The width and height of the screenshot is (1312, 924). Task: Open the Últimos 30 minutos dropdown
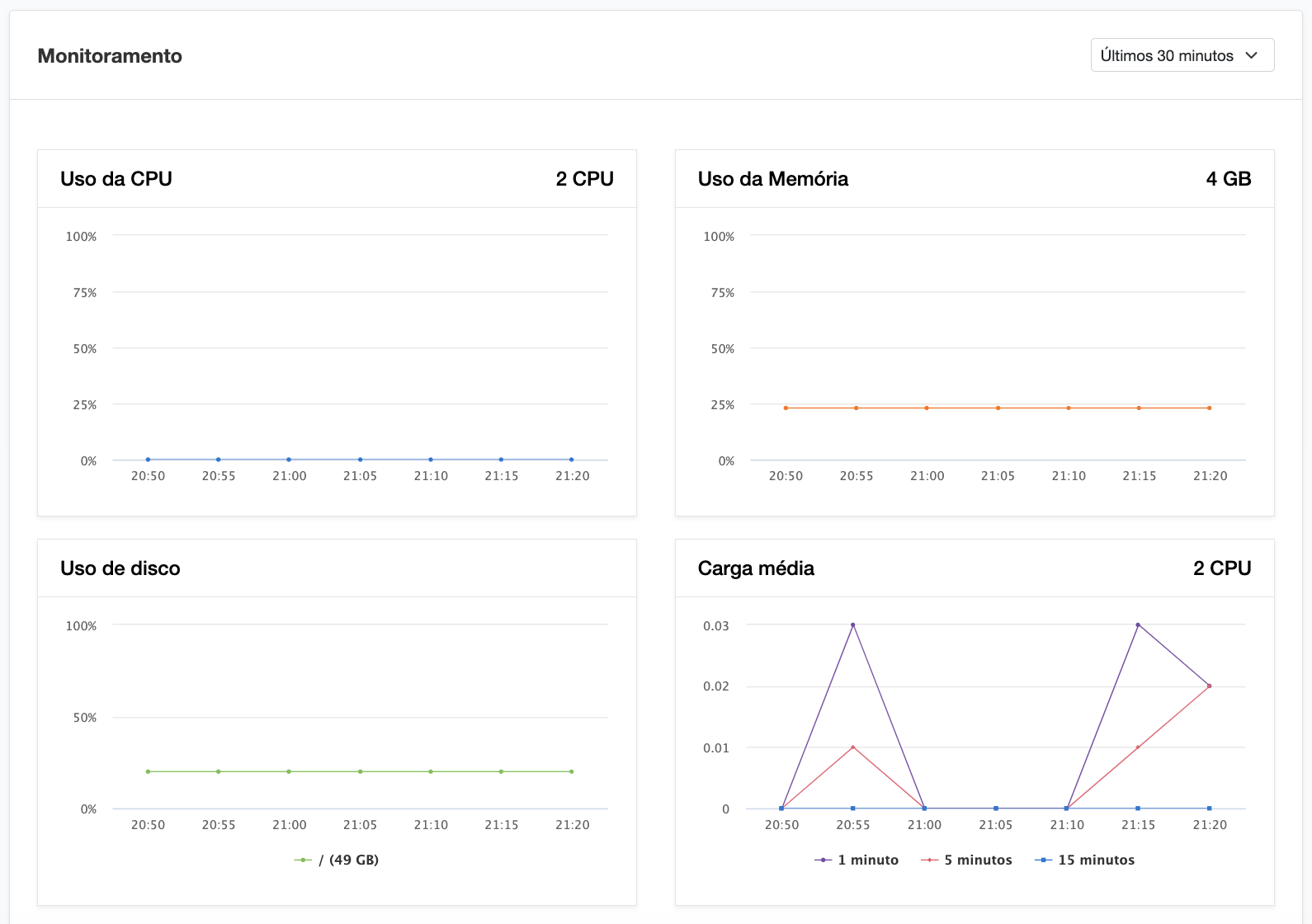click(1167, 55)
